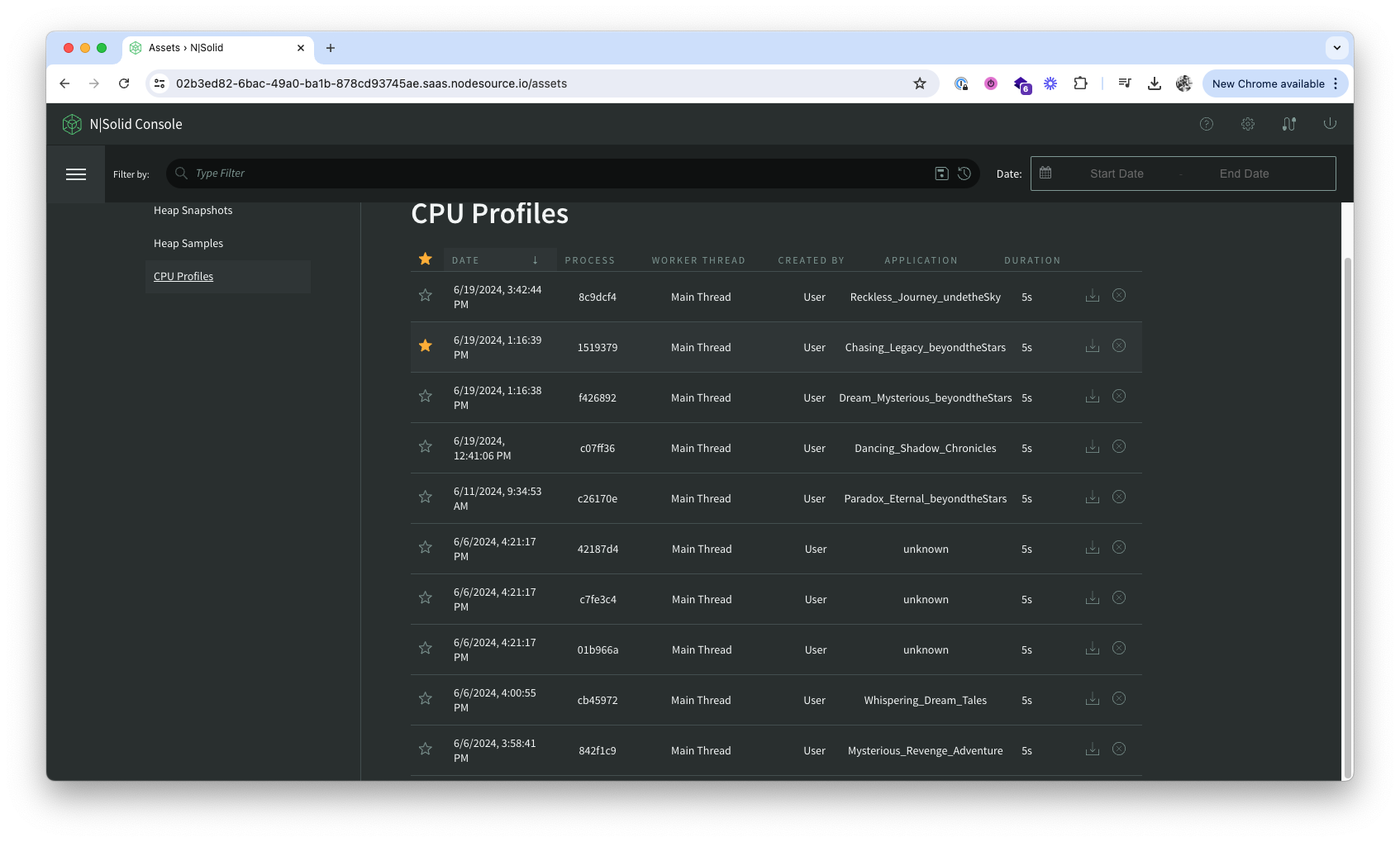This screenshot has width=1400, height=842.
Task: Delete the 1519379 CPU profile
Action: click(x=1119, y=345)
